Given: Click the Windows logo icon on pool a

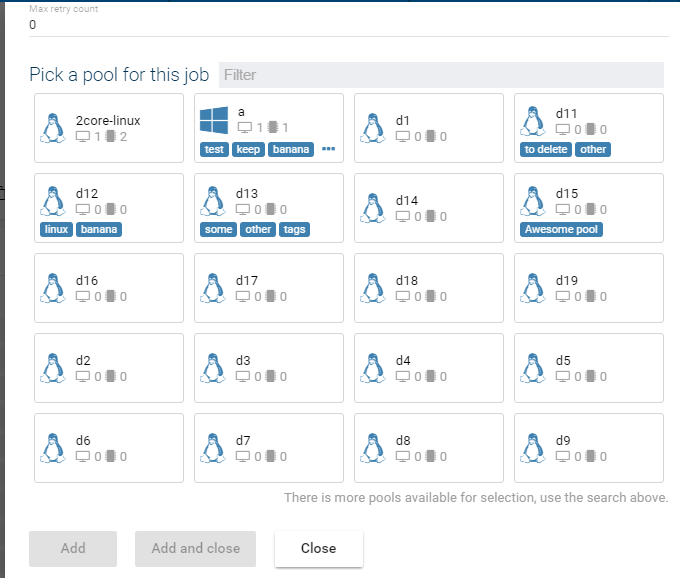Looking at the screenshot, I should coord(214,121).
